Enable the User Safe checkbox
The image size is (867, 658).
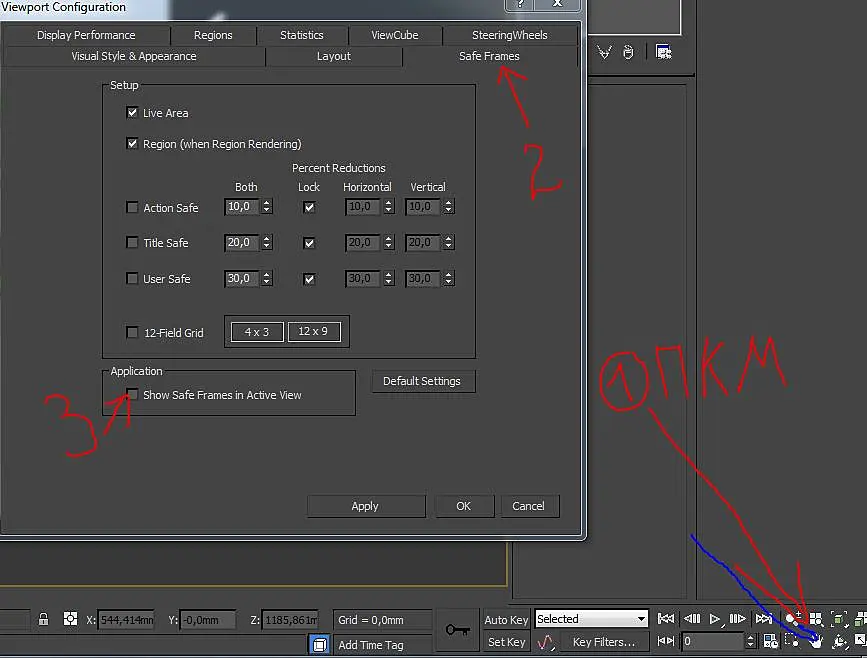click(x=132, y=278)
